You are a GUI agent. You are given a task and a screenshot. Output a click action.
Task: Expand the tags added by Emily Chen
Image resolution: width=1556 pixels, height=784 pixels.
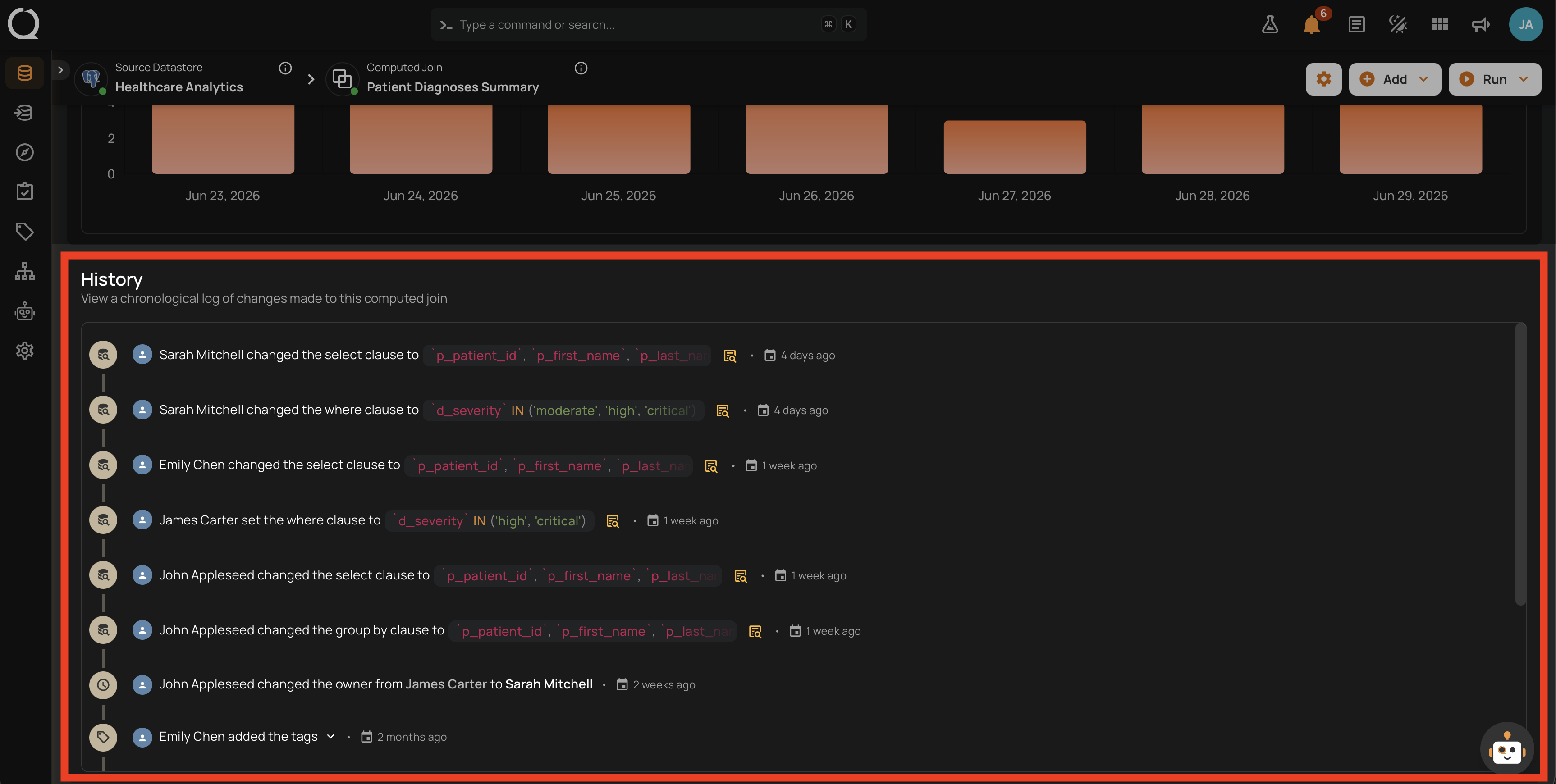click(x=330, y=736)
